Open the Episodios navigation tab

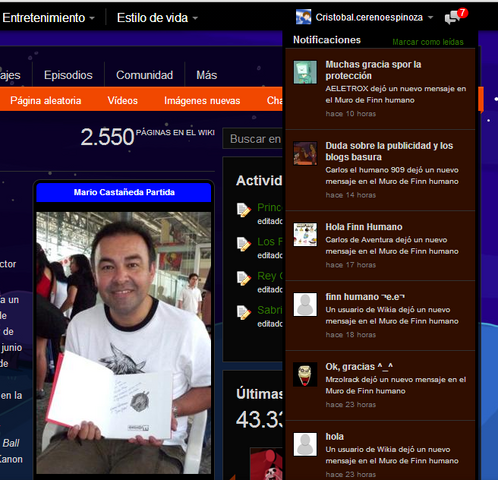(x=68, y=75)
